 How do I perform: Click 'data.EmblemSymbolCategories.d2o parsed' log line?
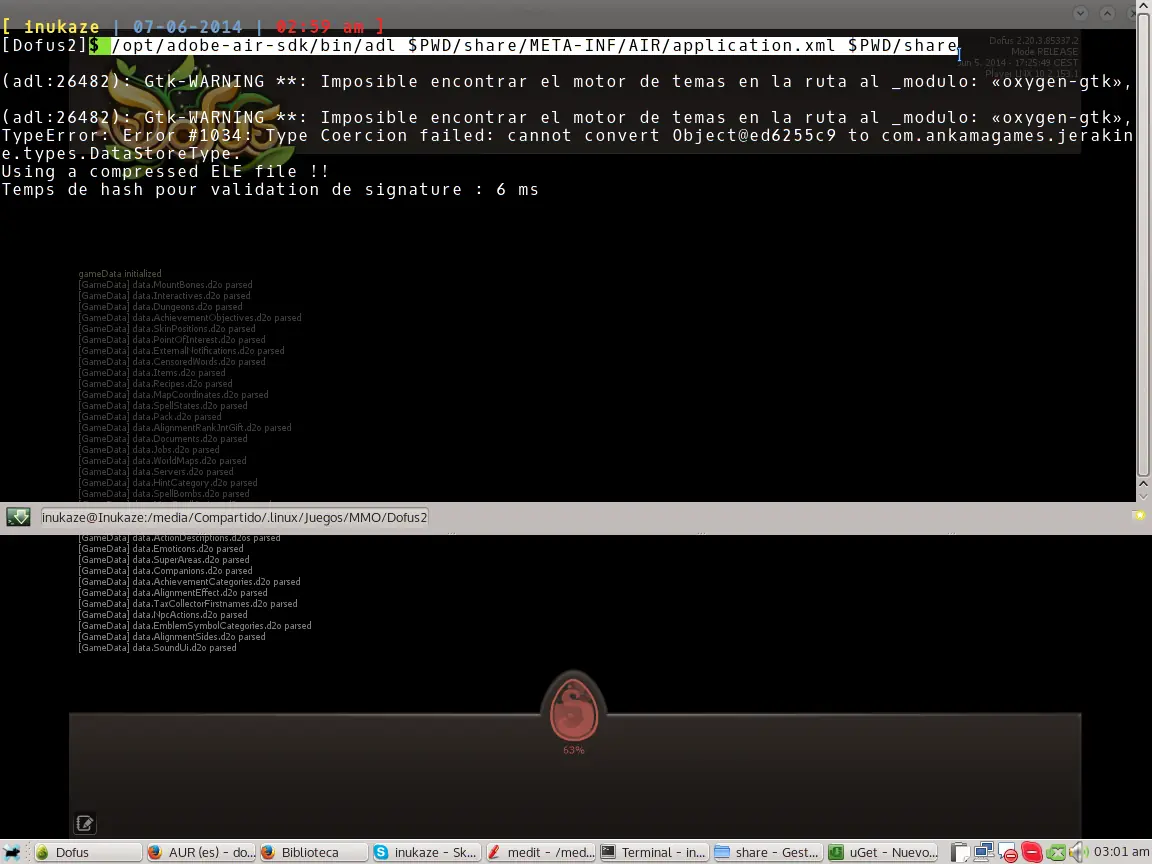tap(195, 626)
